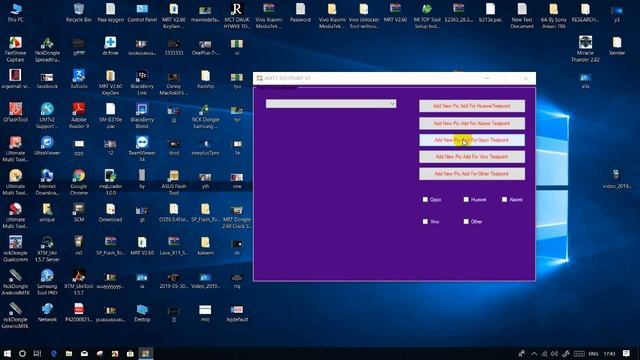Image resolution: width=640 pixels, height=360 pixels.
Task: Tick the Huawei checkbox
Action: [x=466, y=199]
